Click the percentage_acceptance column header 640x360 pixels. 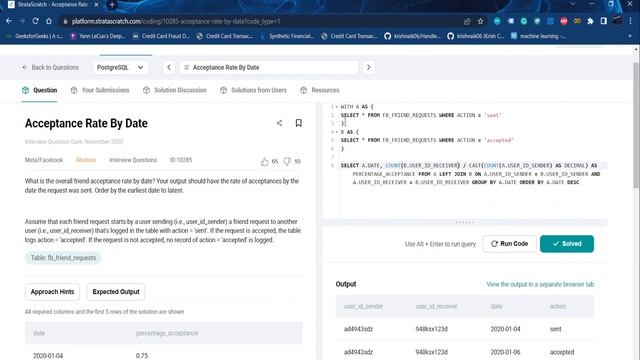coord(167,333)
